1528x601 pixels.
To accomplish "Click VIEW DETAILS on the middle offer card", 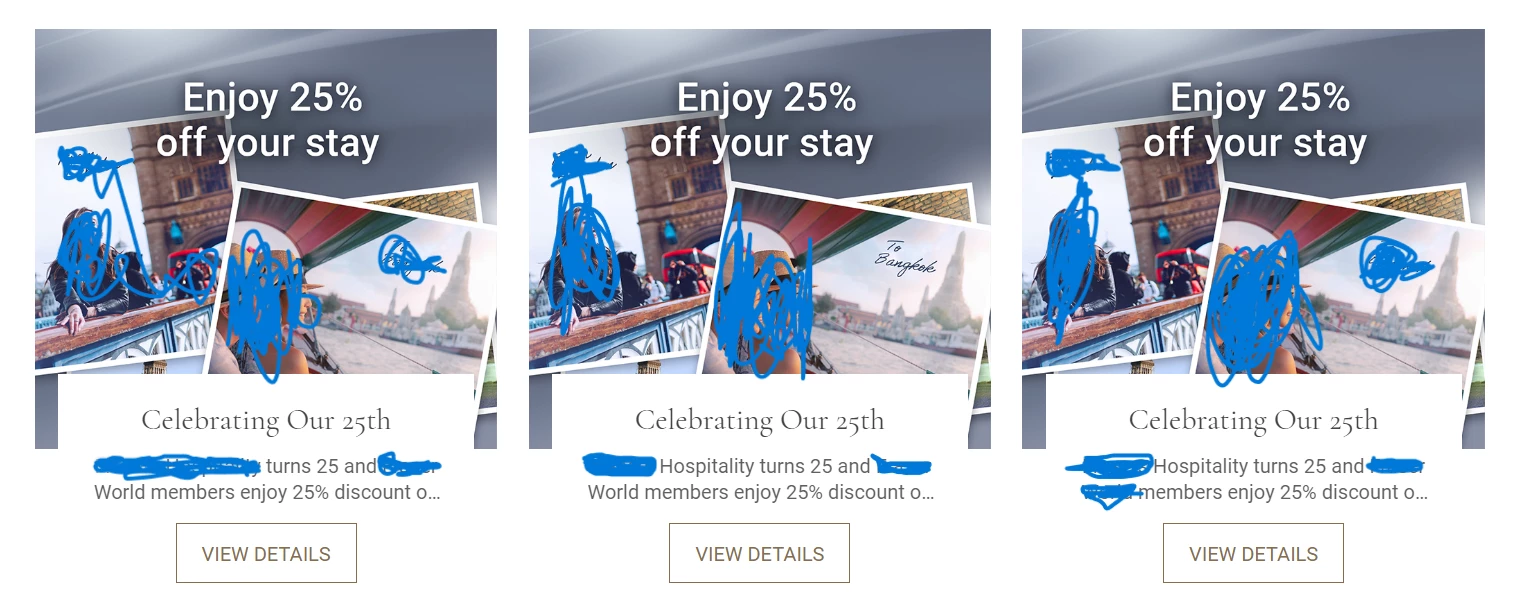I will (759, 553).
